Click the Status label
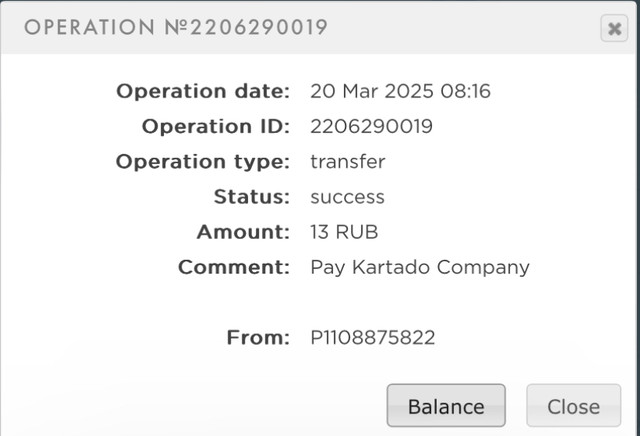Viewport: 640px width, 436px height. (x=252, y=197)
